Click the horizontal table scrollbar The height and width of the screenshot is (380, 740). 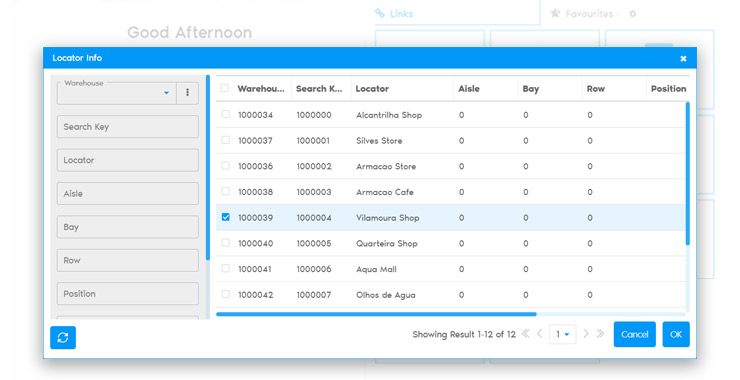click(376, 314)
